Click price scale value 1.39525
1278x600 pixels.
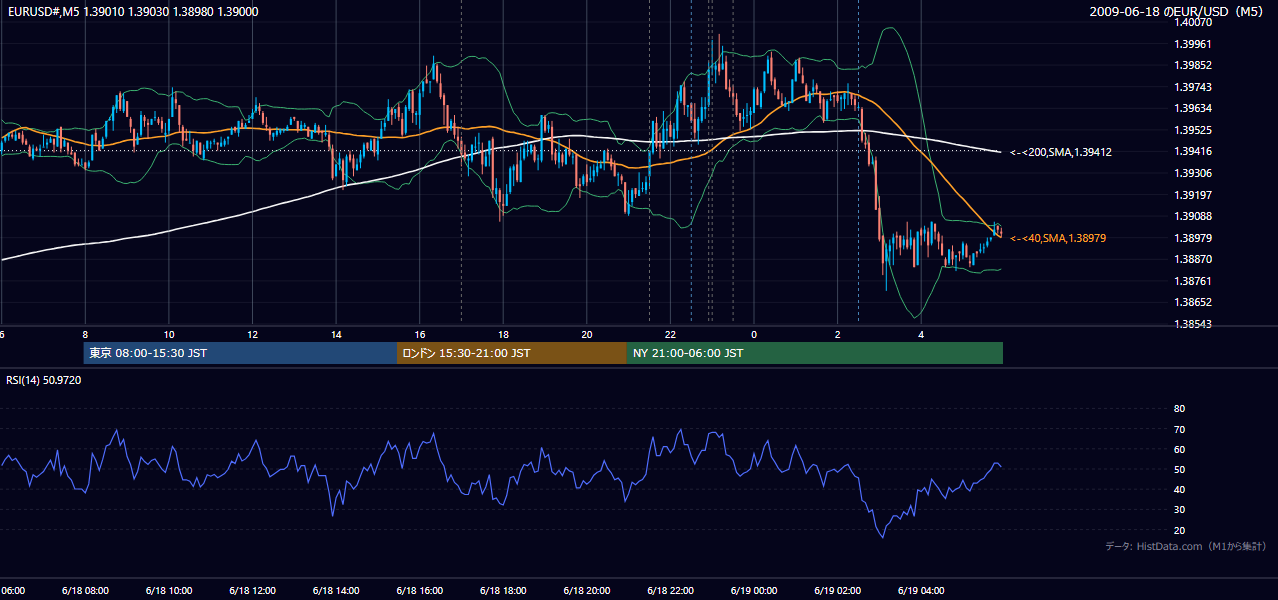pos(1194,130)
